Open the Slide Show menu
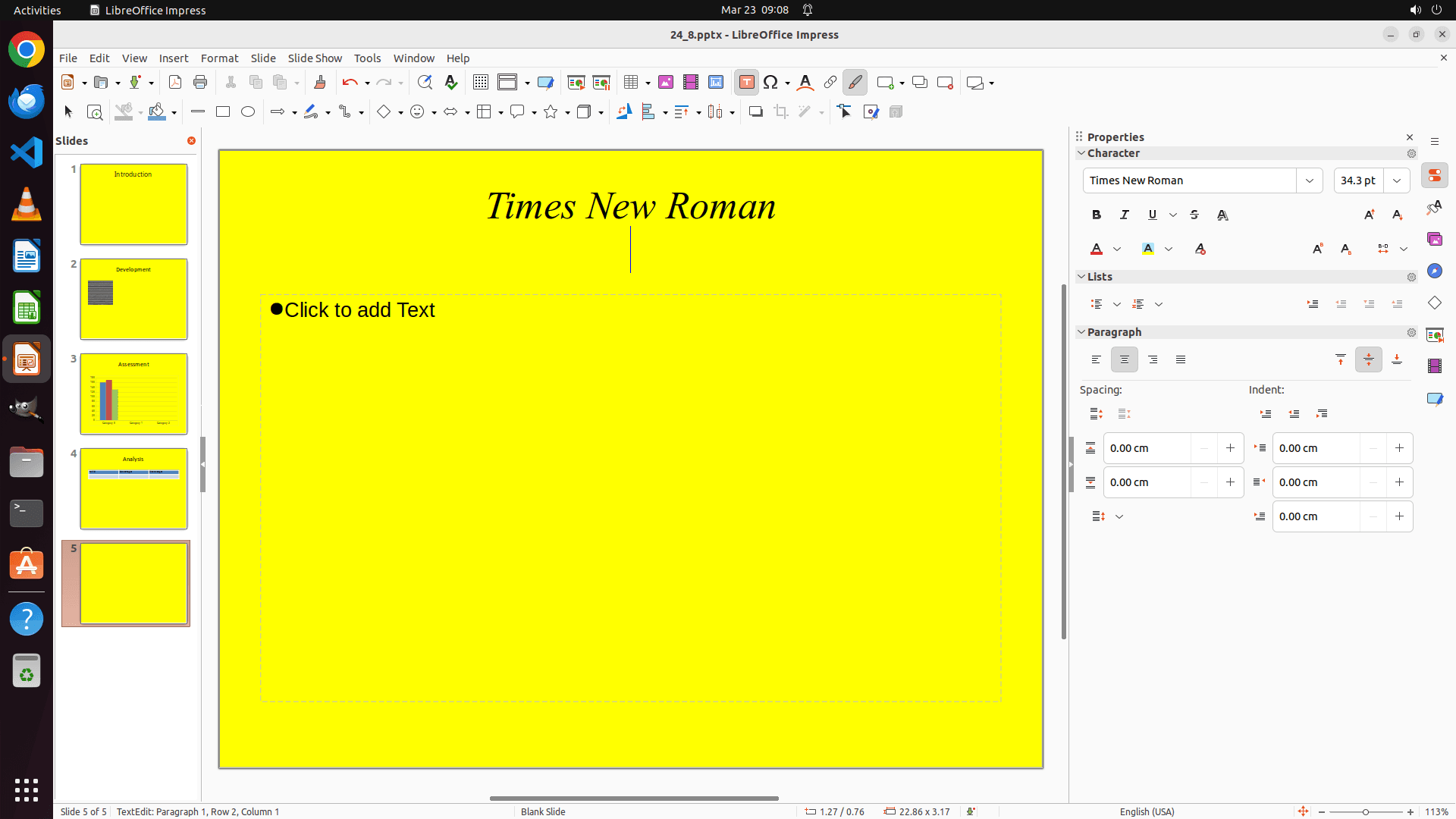This screenshot has width=1456, height=819. 315,58
